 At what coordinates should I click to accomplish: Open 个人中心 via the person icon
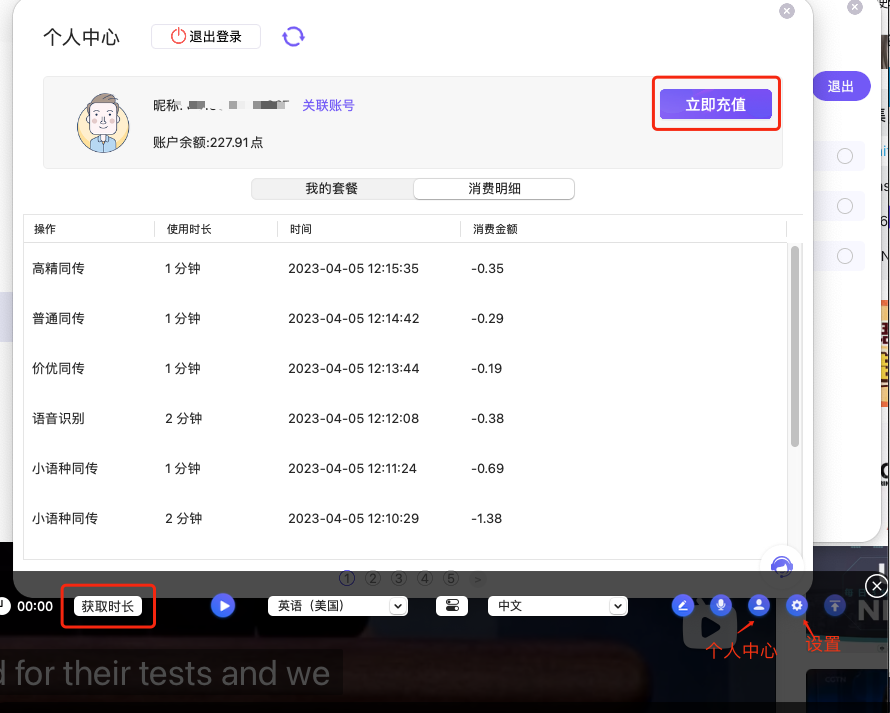pos(758,605)
